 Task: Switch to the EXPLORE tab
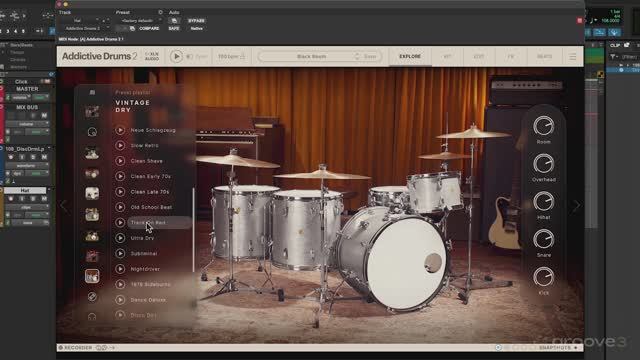tap(410, 56)
